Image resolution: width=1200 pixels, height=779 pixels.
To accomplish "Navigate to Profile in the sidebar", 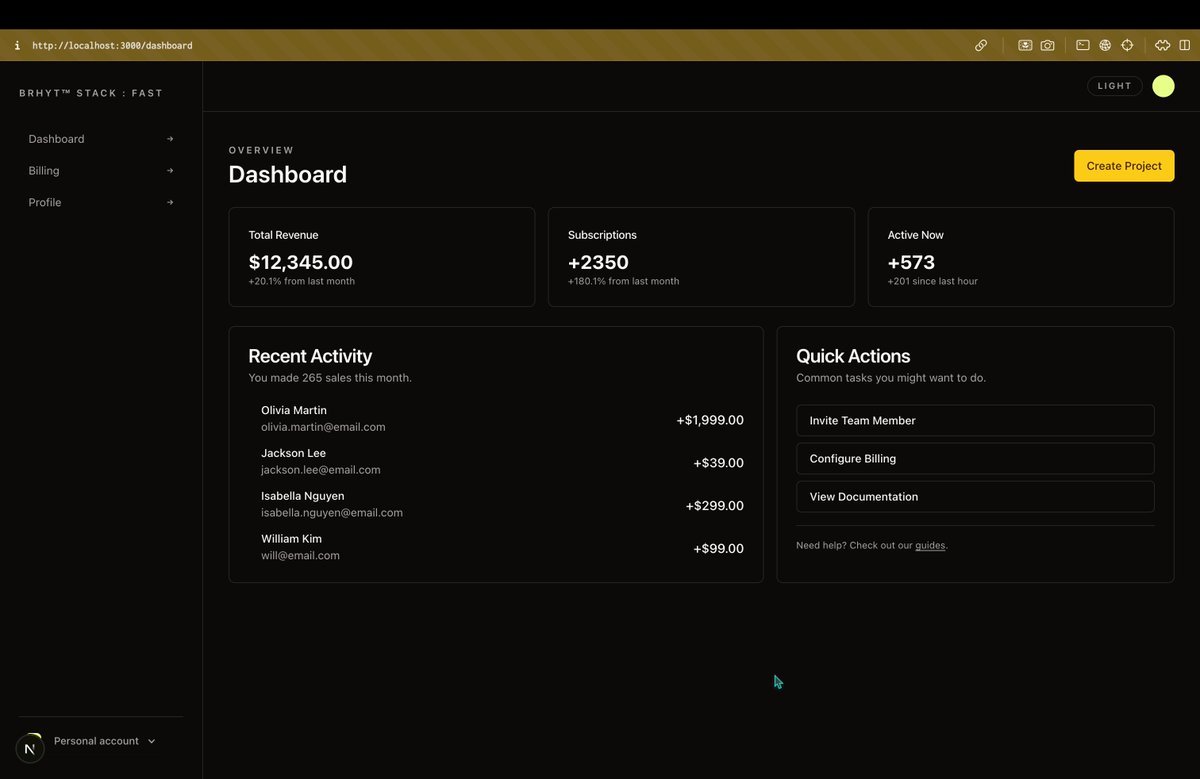I will [101, 202].
